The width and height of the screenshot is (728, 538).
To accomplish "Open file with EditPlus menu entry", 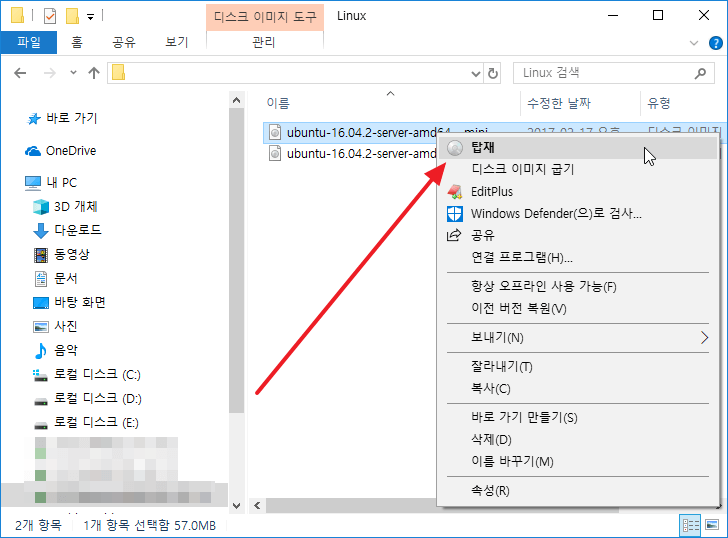I will pos(578,191).
